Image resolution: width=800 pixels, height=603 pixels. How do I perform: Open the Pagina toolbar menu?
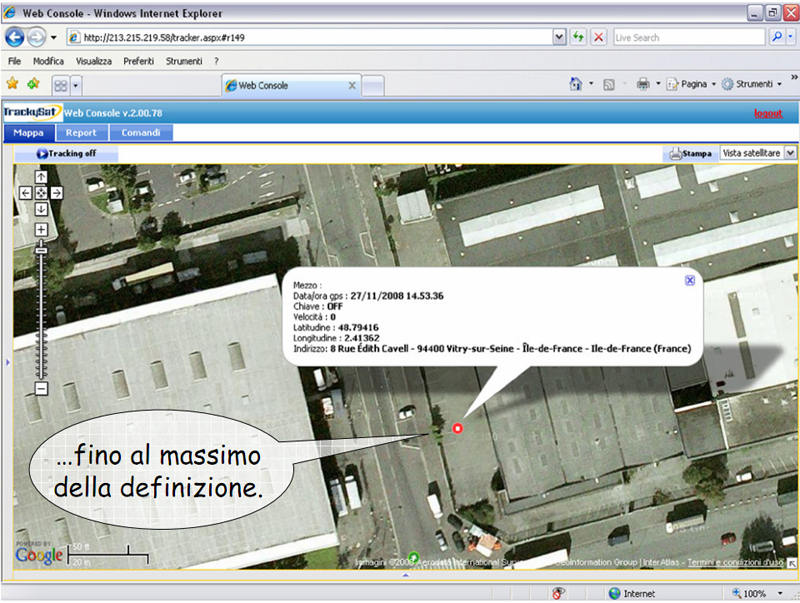[690, 84]
